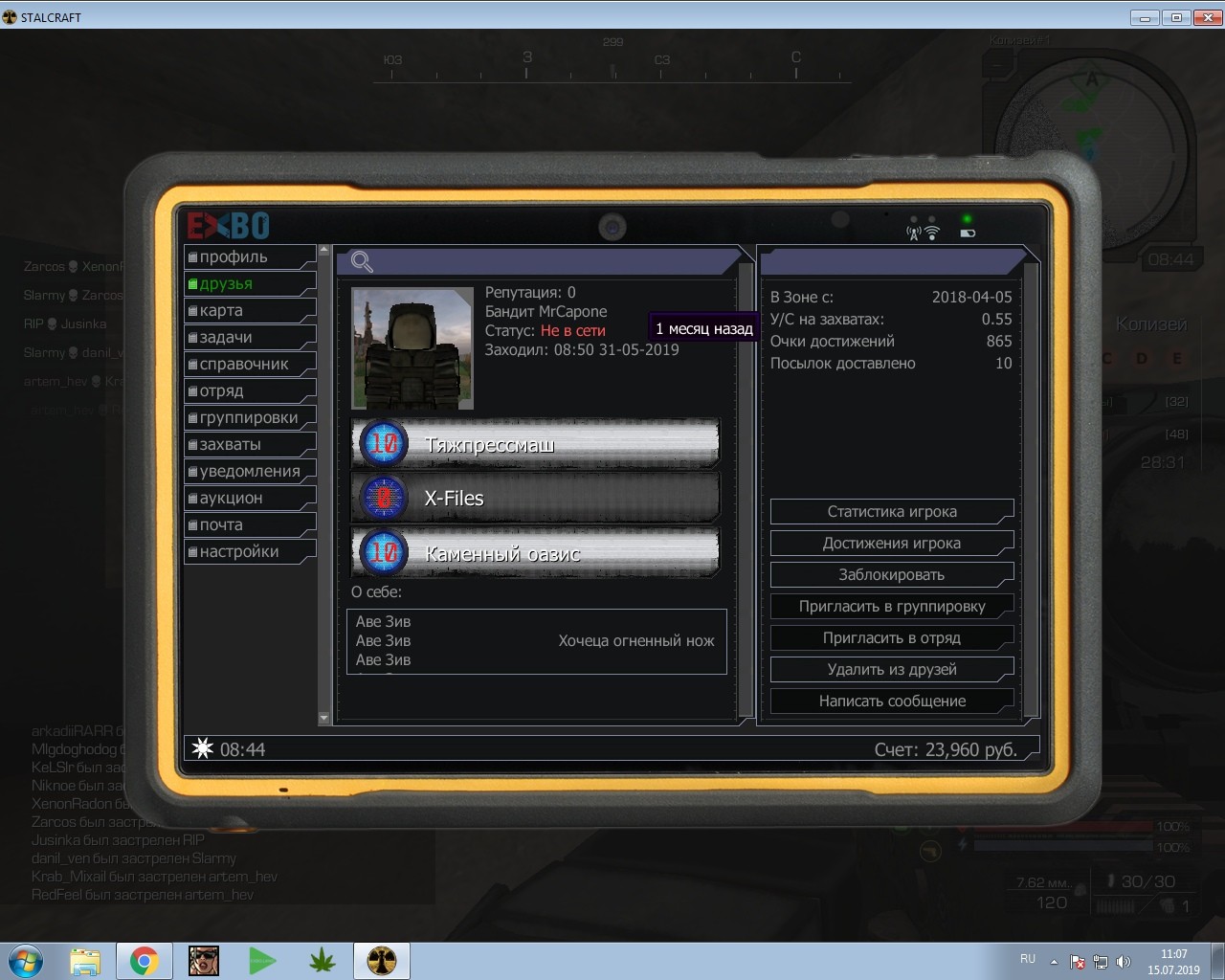
Task: Open the задачи menu section
Action: tap(250, 338)
